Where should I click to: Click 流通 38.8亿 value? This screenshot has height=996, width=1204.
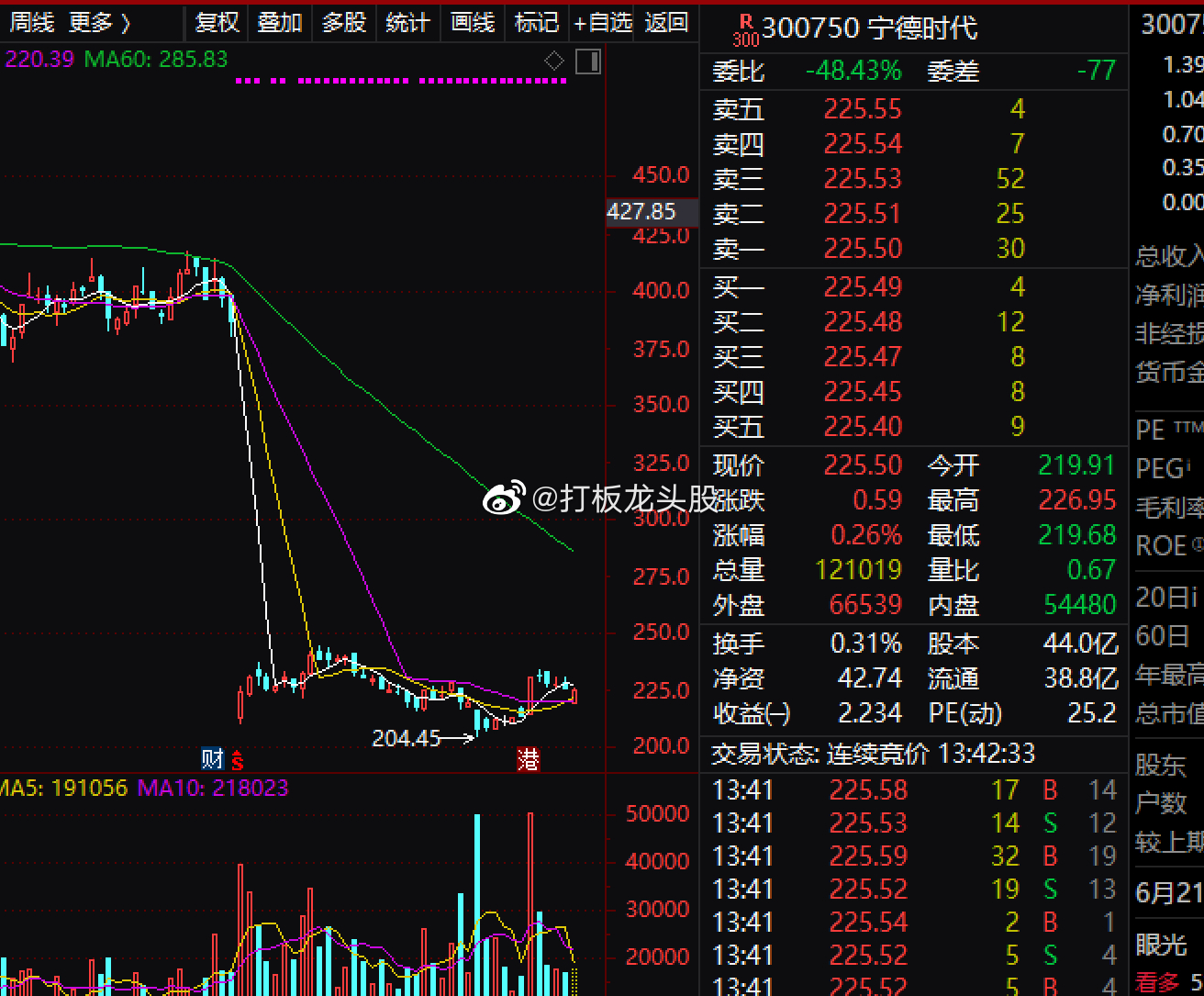pyautogui.click(x=1081, y=678)
